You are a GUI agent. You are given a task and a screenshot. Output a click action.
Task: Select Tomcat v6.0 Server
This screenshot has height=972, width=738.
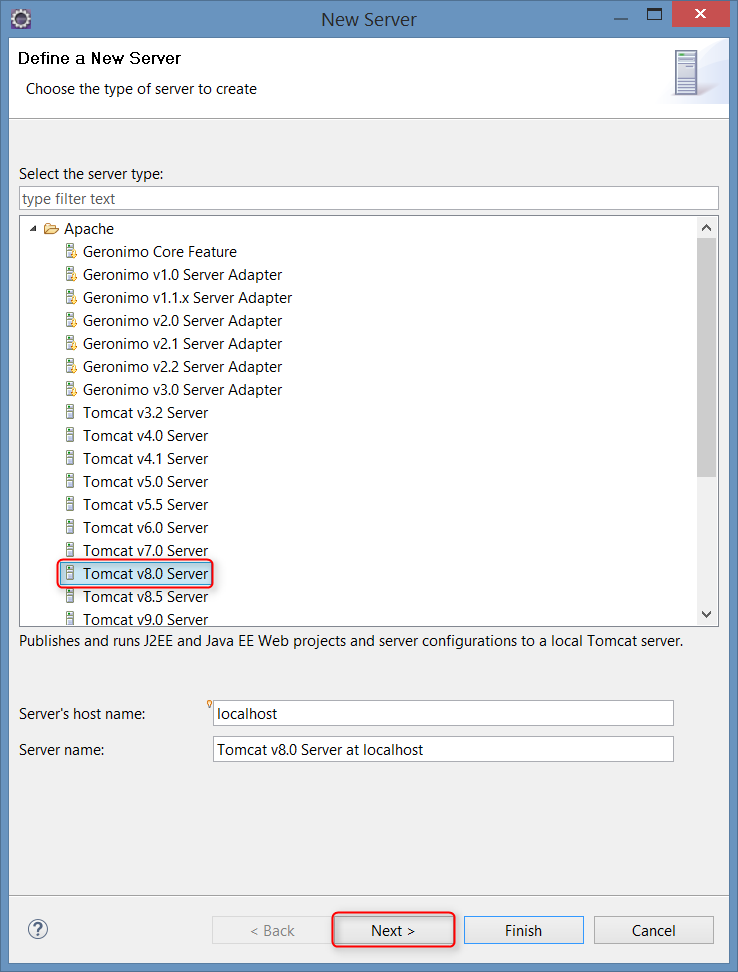coord(146,527)
